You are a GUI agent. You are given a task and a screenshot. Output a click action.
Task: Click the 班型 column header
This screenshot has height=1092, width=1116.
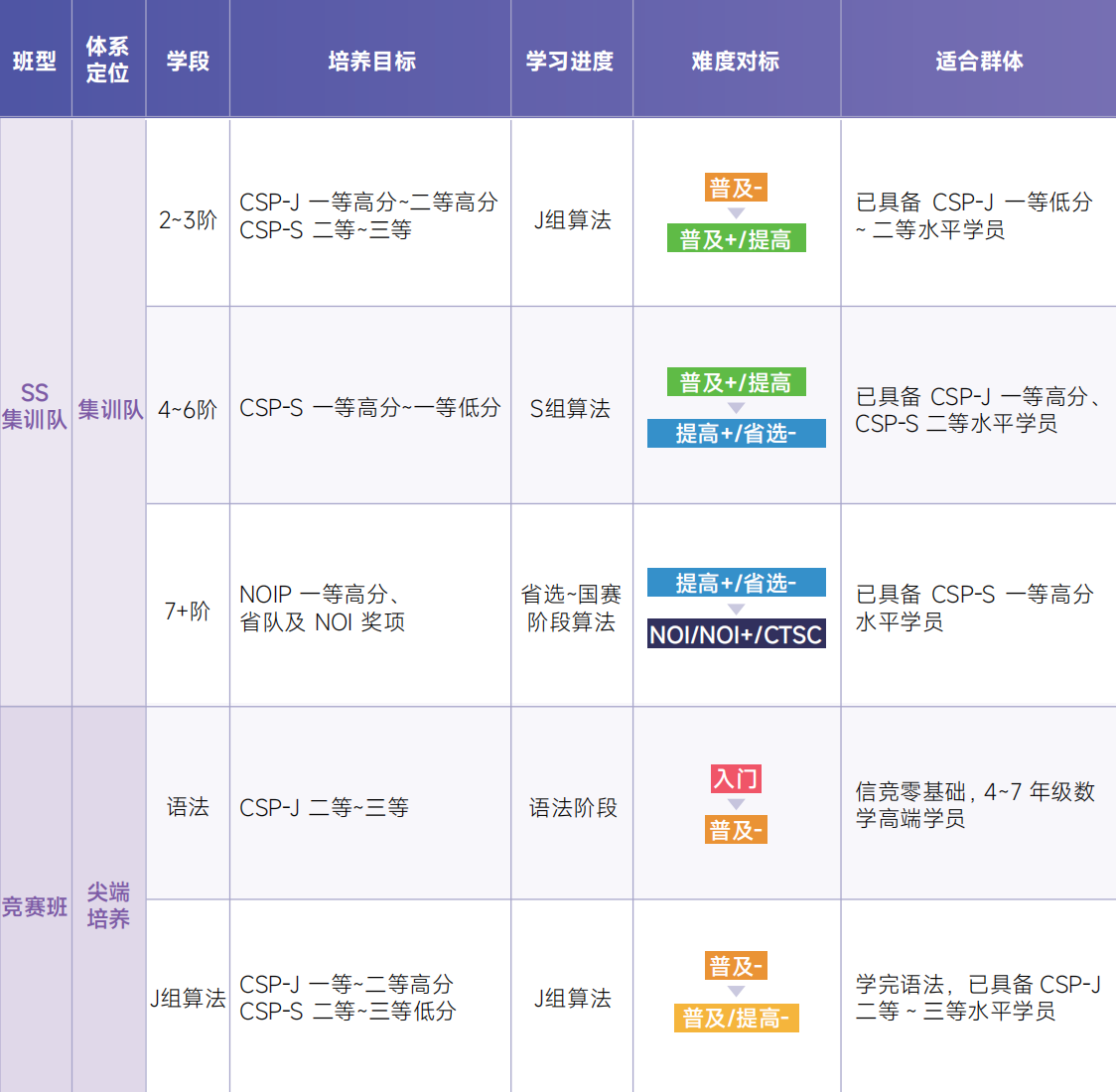click(x=35, y=61)
